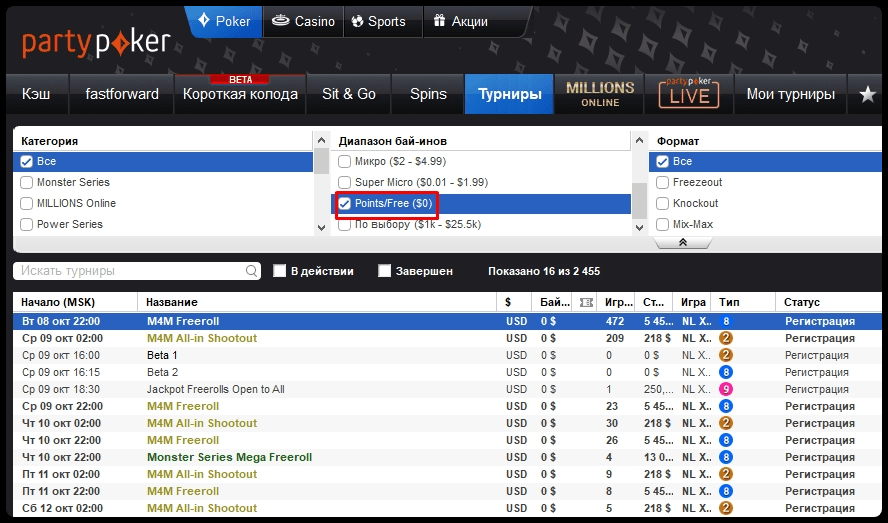The height and width of the screenshot is (523, 888).
Task: Click blue 8 badge in Ср 09 окт 22:00 row
Action: pos(725,406)
